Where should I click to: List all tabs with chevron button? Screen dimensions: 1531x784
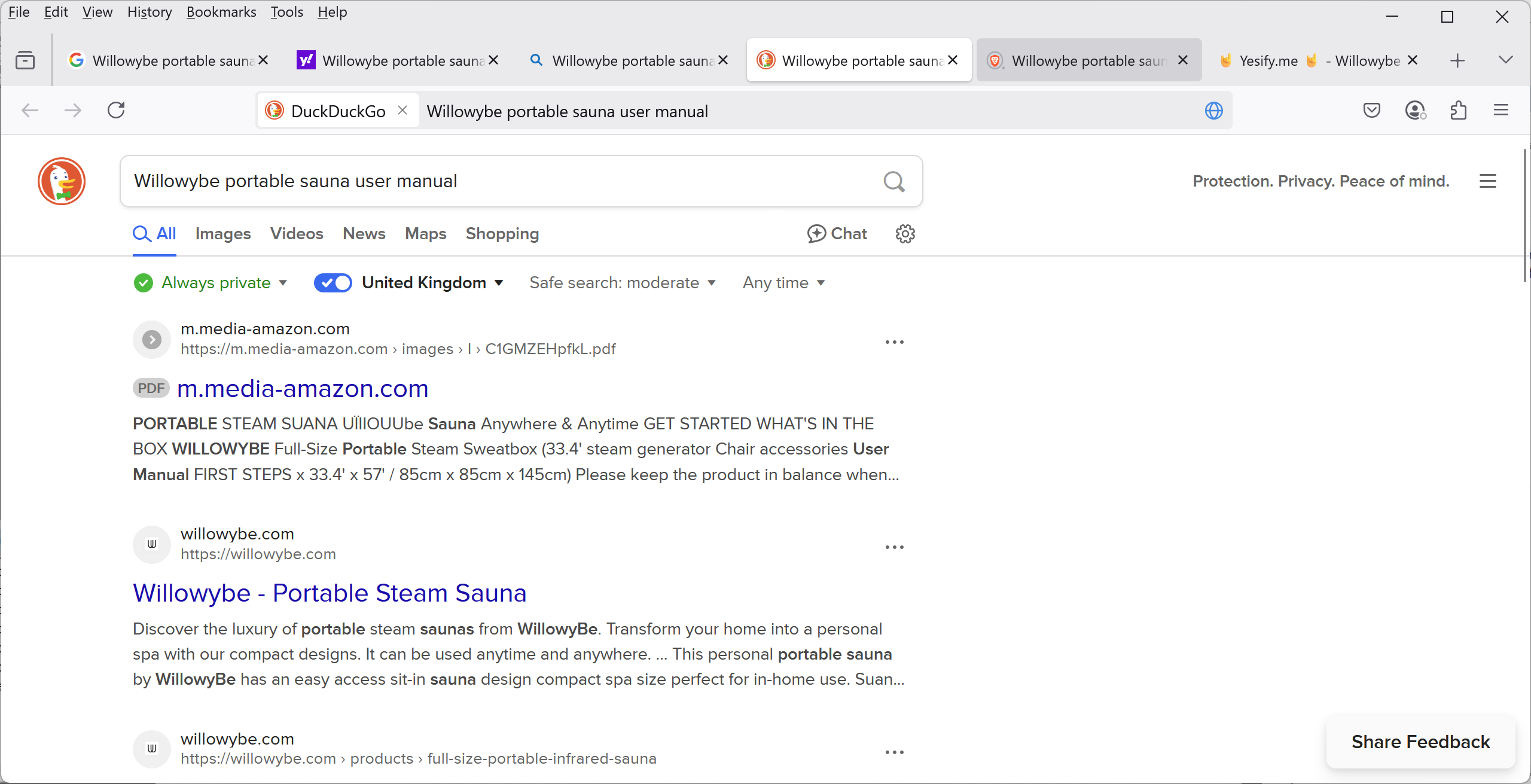(x=1505, y=60)
